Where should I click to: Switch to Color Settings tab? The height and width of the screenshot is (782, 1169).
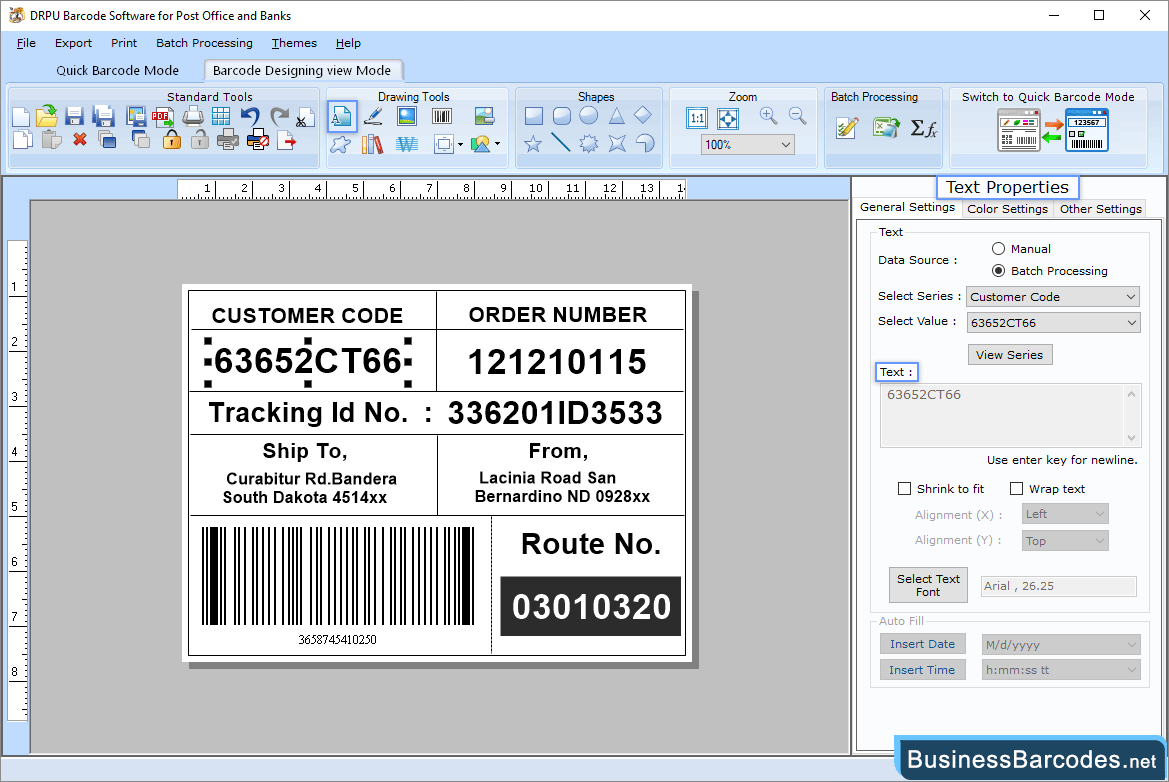point(1007,209)
